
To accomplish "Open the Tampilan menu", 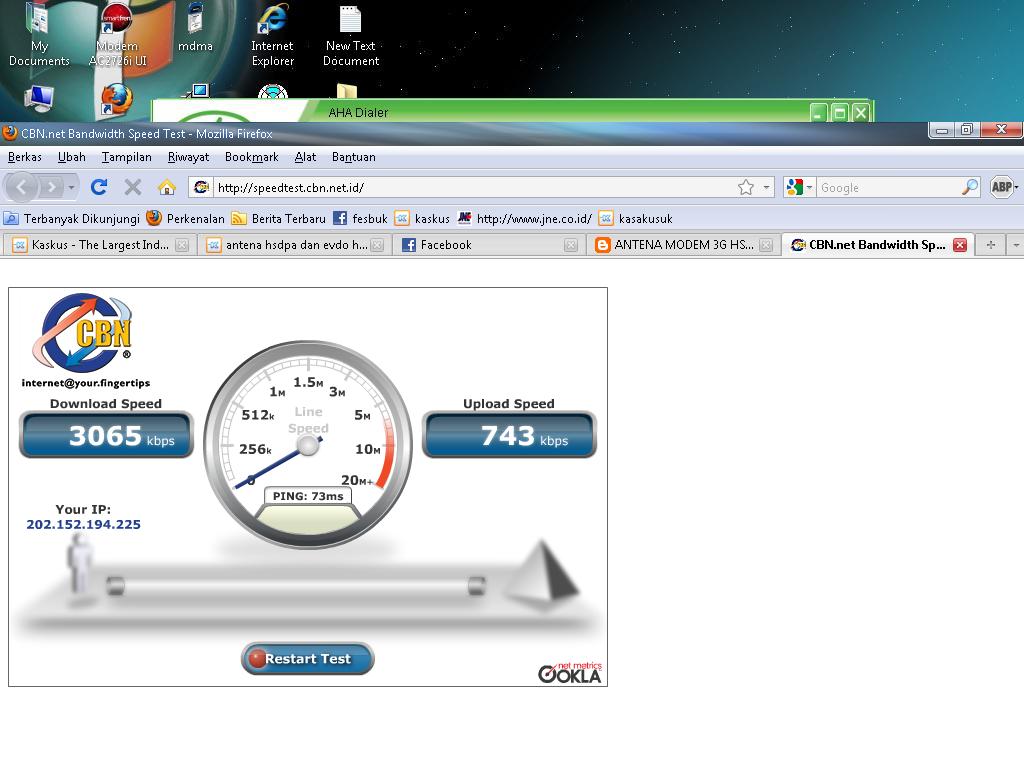I will point(127,157).
